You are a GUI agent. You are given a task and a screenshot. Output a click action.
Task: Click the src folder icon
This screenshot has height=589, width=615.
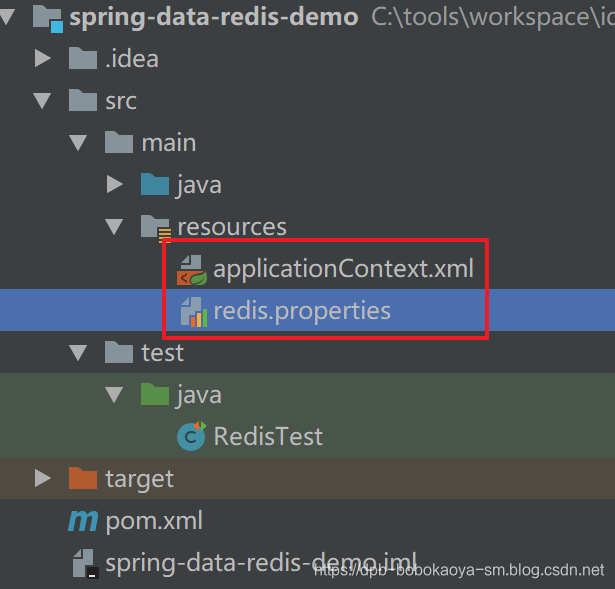point(83,100)
